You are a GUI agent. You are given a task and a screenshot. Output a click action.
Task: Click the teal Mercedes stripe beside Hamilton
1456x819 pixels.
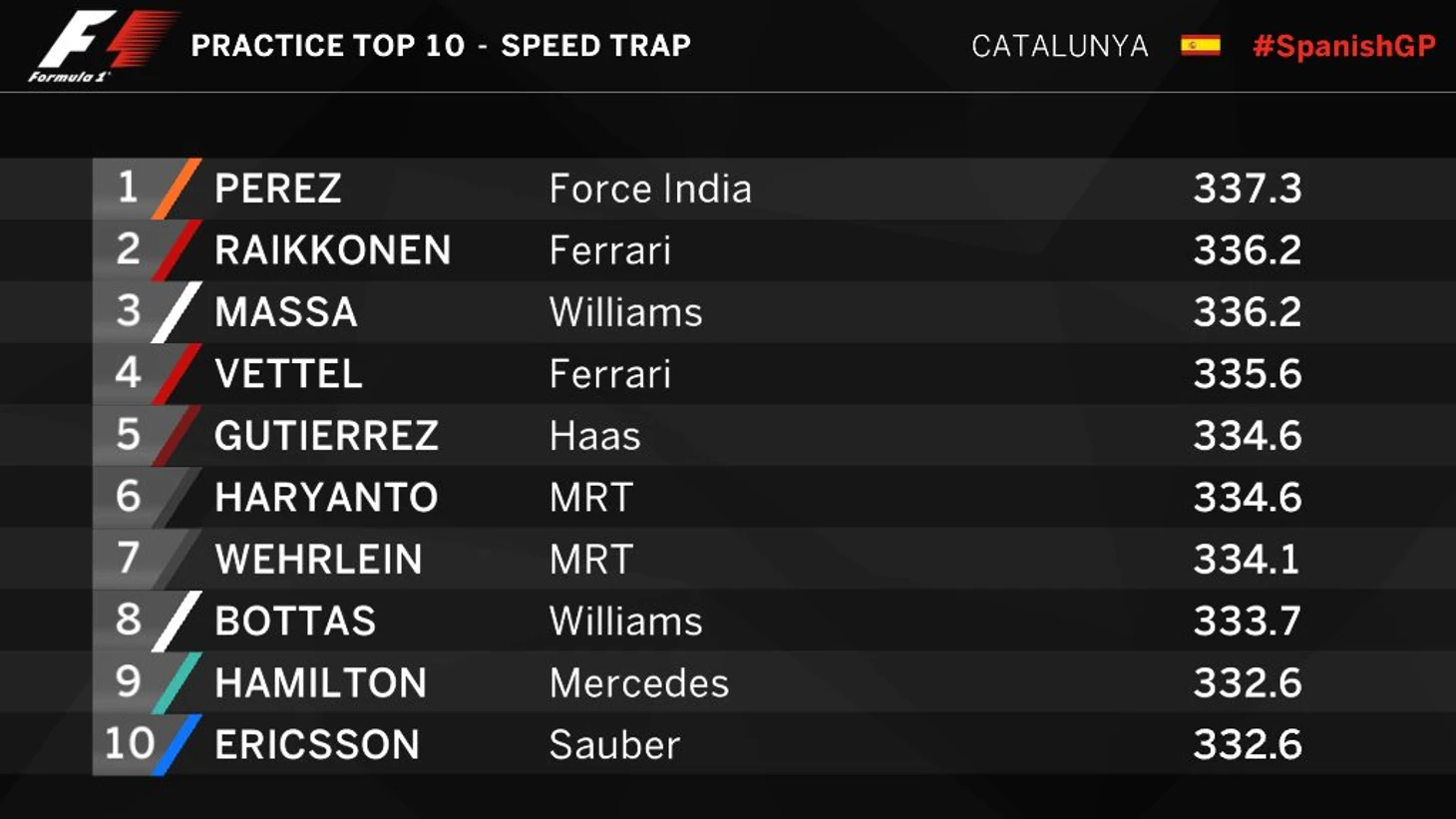coord(178,683)
